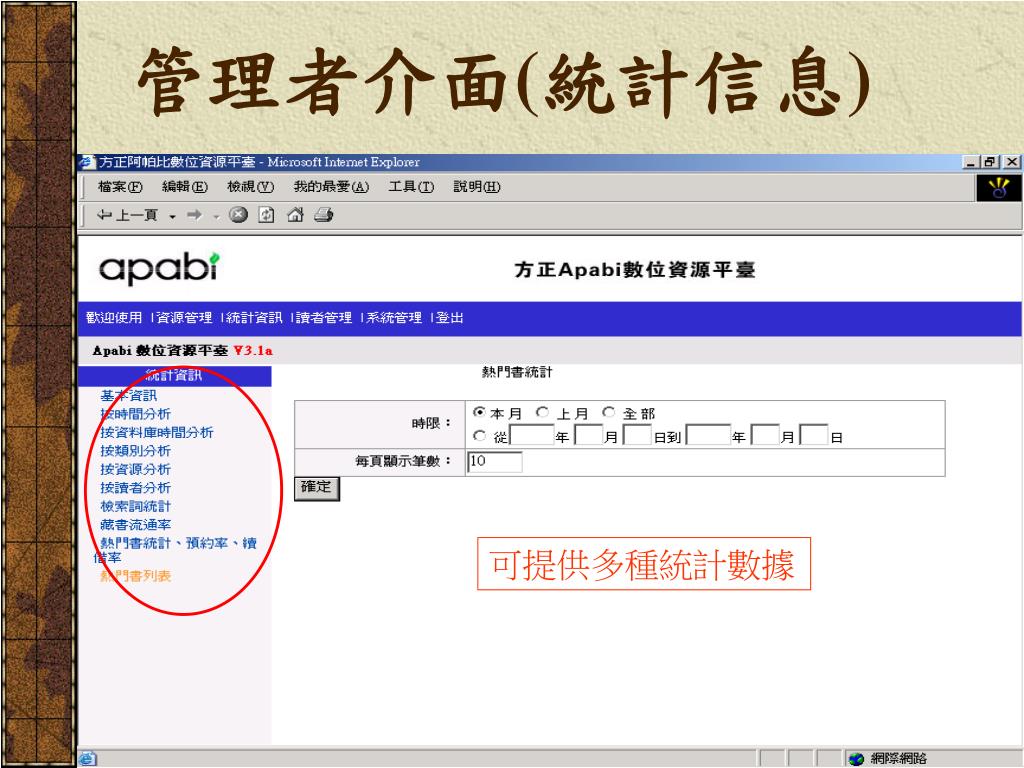1024x768 pixels.
Task: Click the Internet Explorer throbber logo
Action: pos(998,188)
